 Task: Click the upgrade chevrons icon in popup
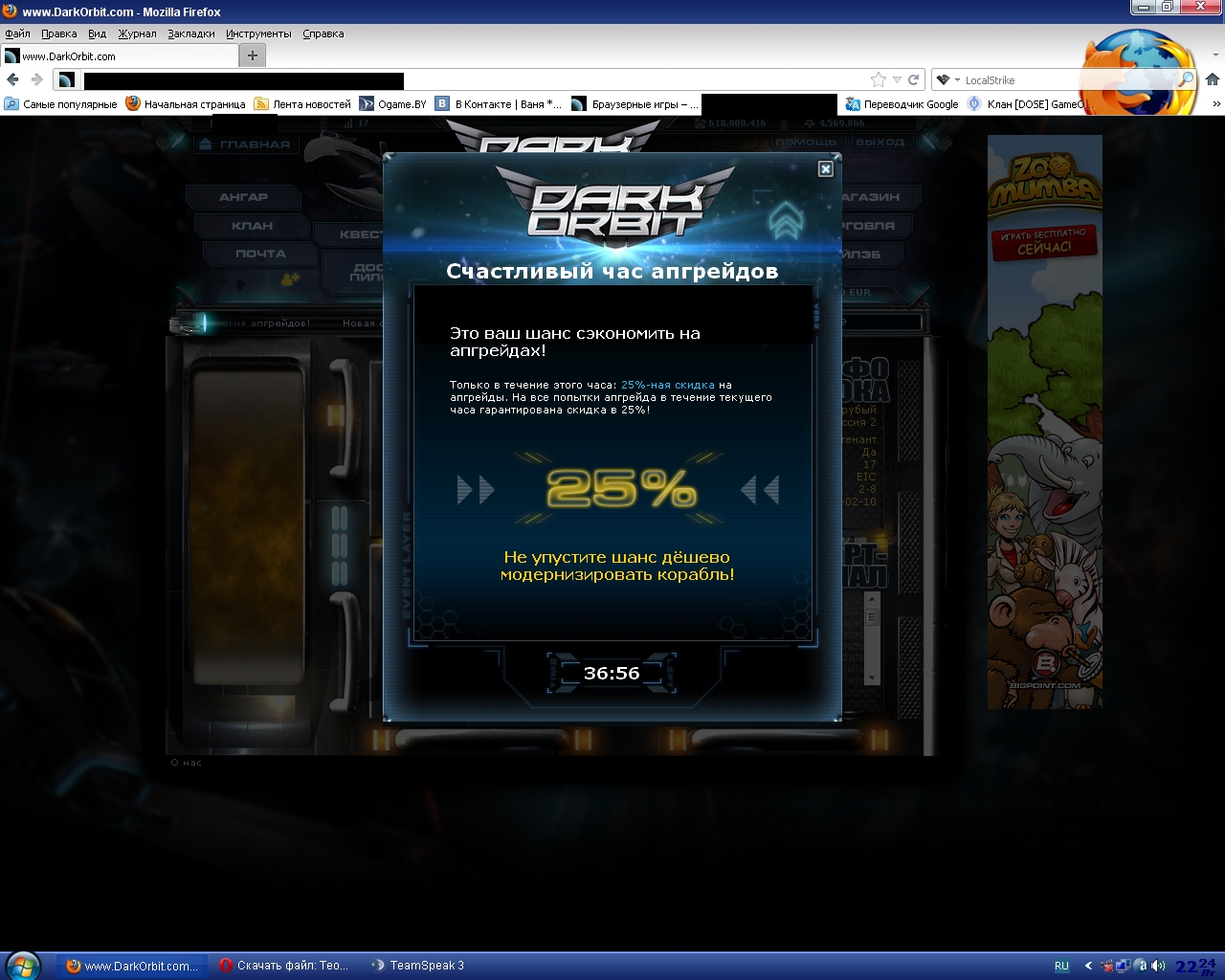[787, 220]
